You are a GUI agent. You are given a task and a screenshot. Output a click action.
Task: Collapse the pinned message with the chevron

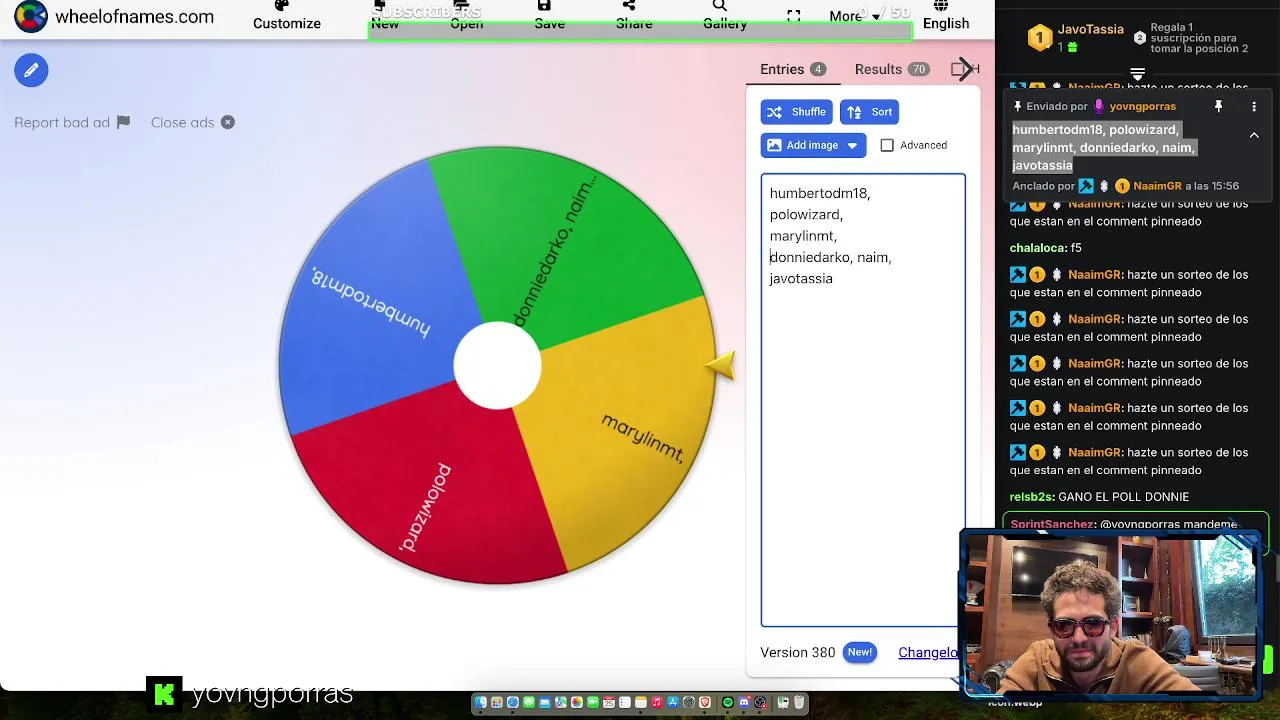click(x=1254, y=135)
